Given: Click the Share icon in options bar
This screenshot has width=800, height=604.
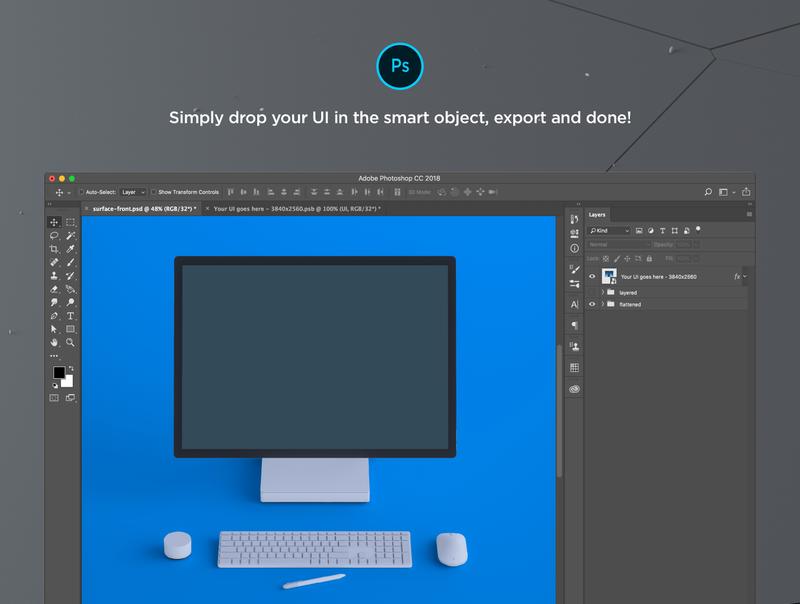Looking at the screenshot, I should click(x=746, y=192).
